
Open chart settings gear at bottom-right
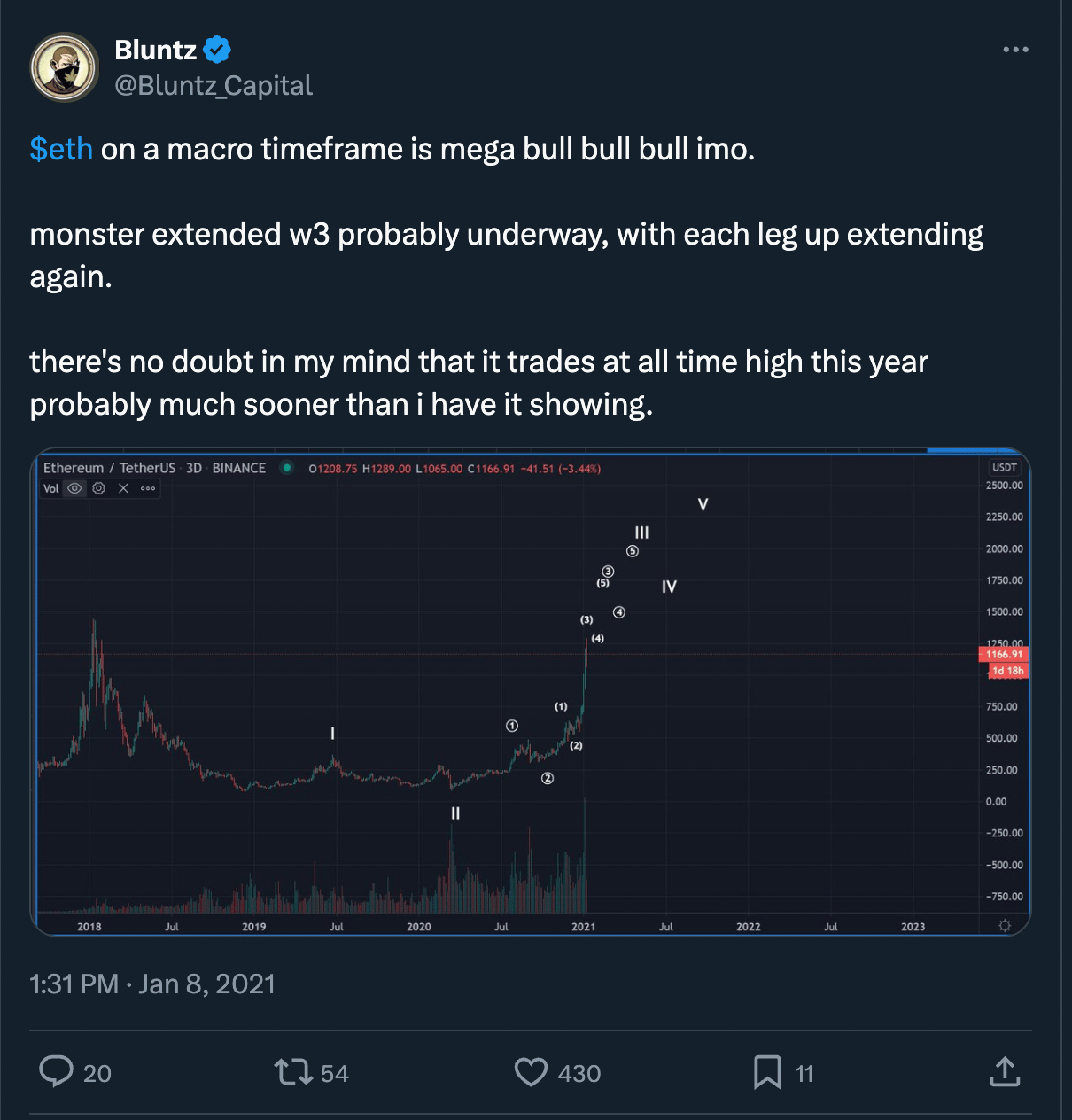point(1005,925)
